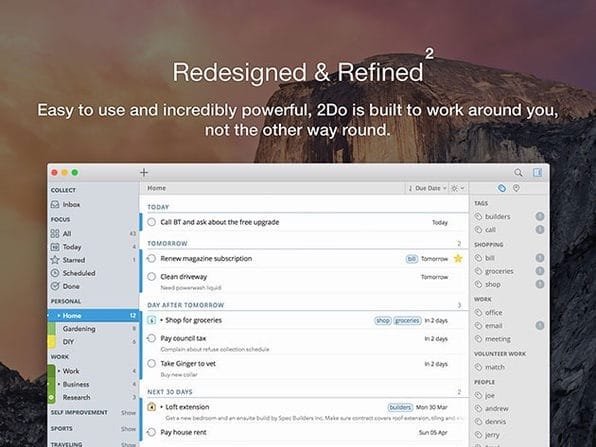The height and width of the screenshot is (447, 596).
Task: Click 'Complain about refuse collection schedule' note
Action: point(215,349)
